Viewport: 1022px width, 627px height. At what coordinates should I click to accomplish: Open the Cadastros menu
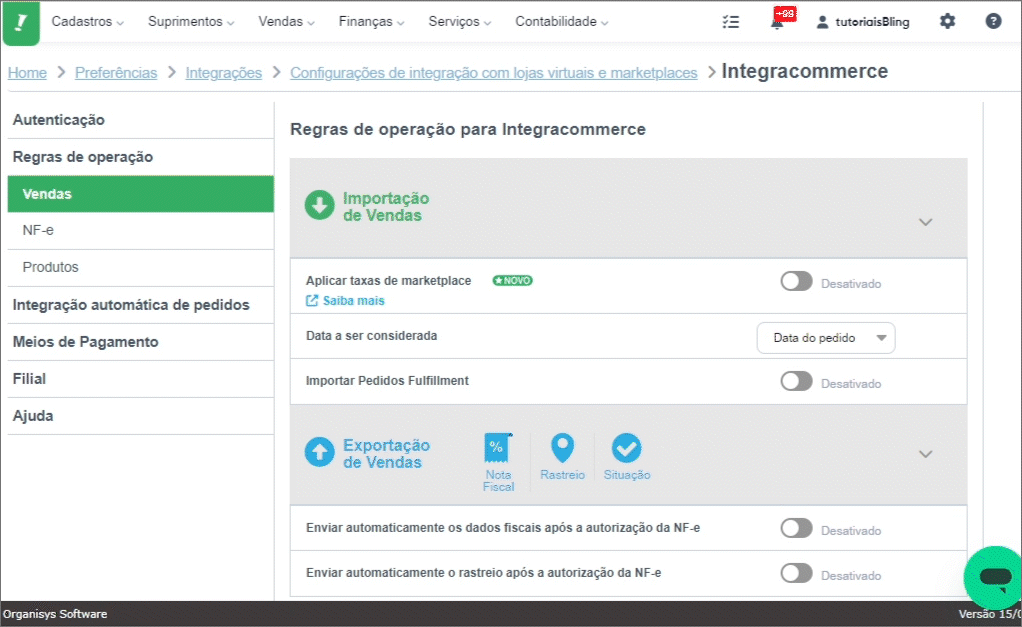[x=87, y=22]
